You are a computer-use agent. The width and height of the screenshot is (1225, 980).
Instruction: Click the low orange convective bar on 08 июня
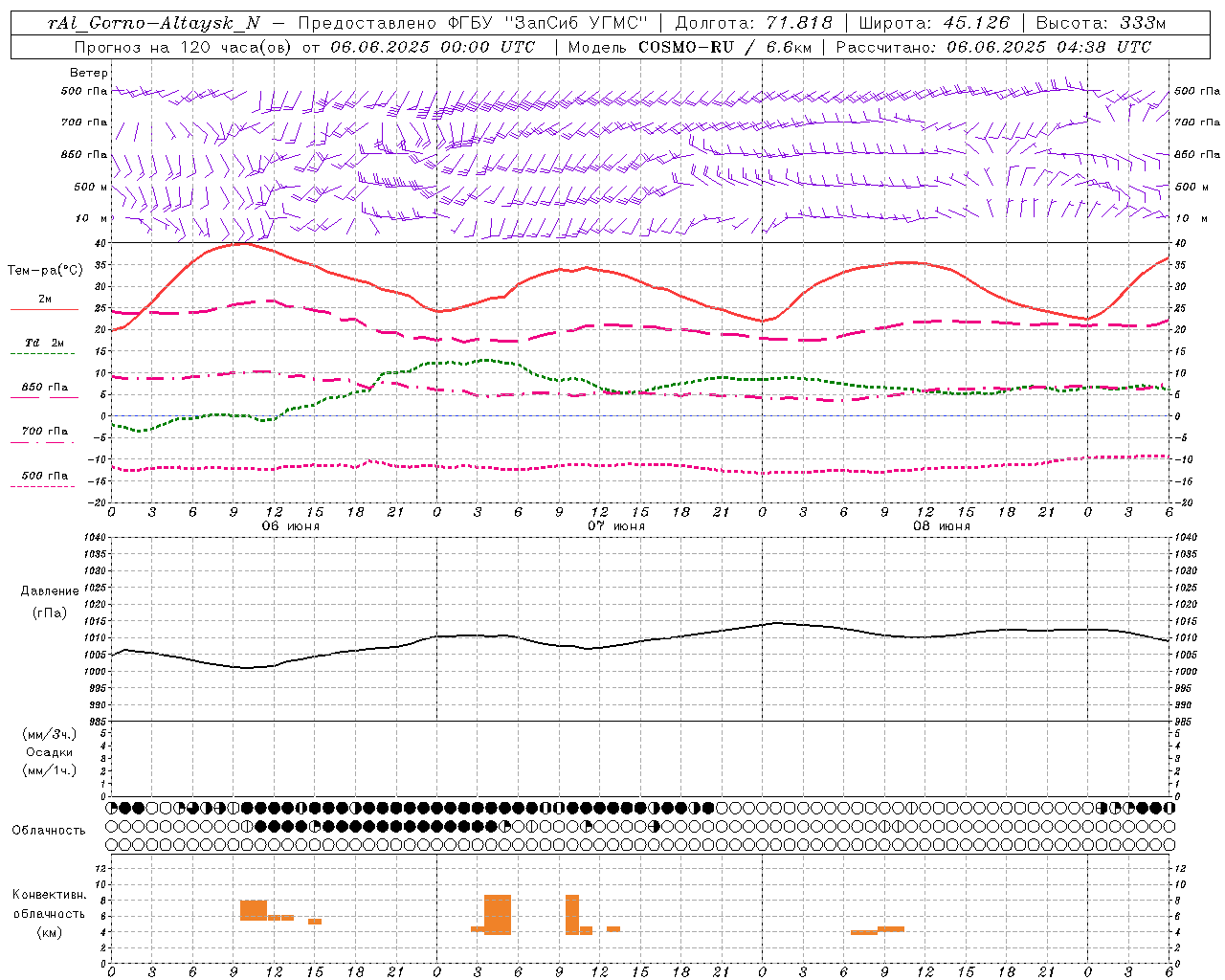point(864,932)
